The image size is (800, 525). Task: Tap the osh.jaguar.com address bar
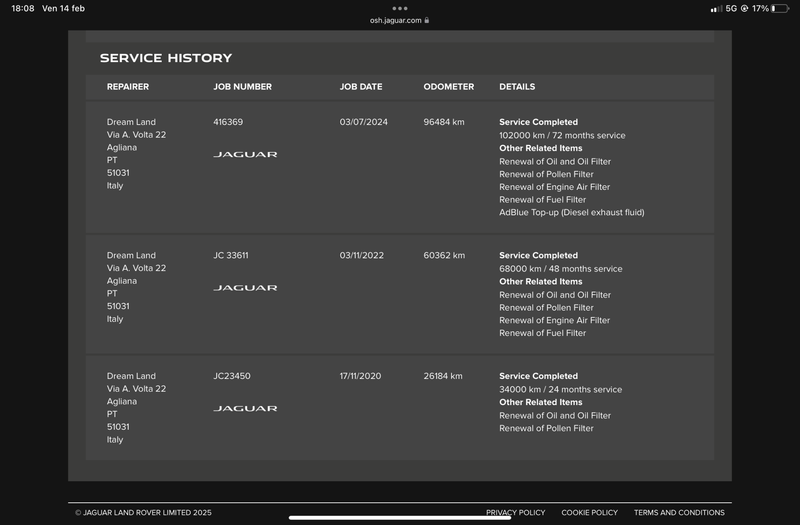tap(399, 20)
